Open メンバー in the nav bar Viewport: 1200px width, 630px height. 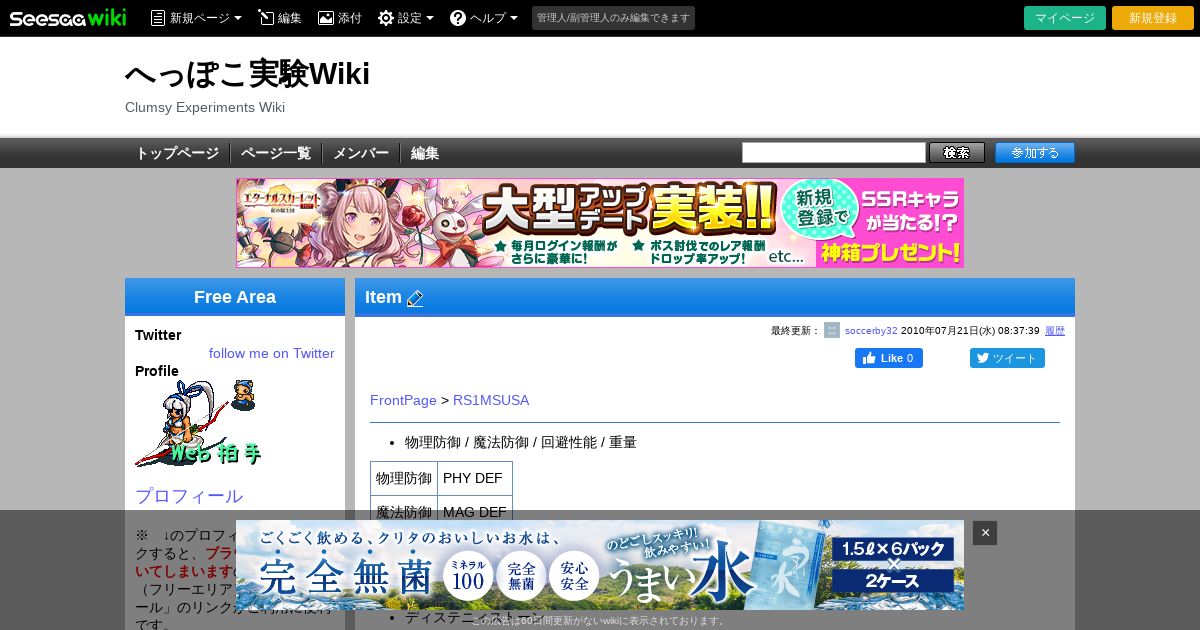361,153
